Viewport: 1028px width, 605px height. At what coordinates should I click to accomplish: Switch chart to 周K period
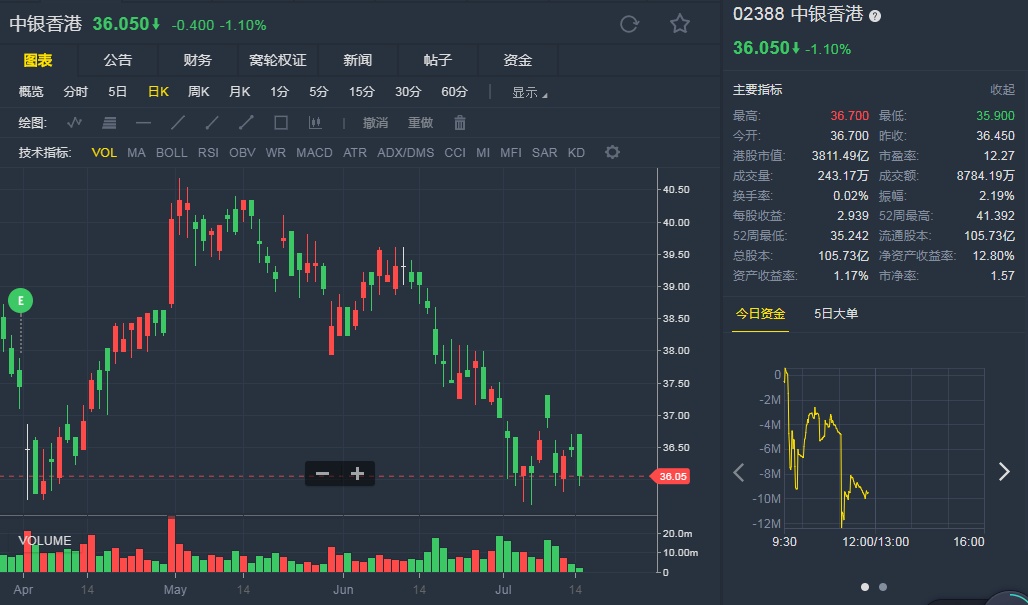point(199,92)
